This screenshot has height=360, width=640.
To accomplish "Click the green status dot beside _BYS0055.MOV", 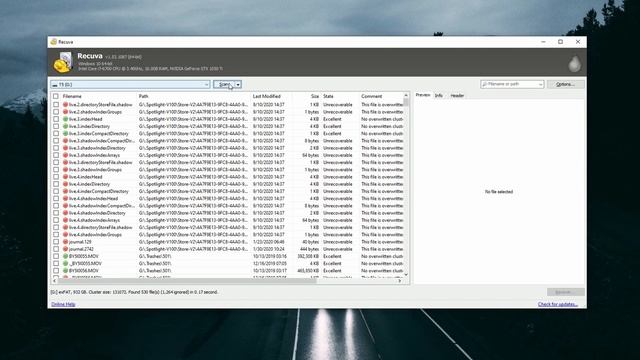I will click(x=65, y=263).
